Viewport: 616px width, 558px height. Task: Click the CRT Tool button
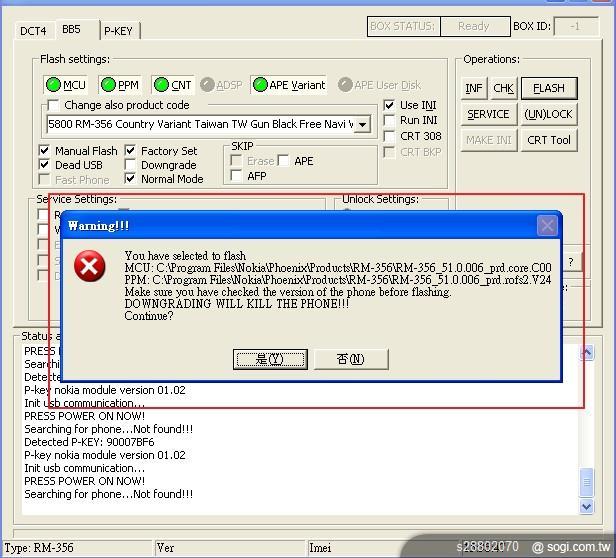pos(548,140)
